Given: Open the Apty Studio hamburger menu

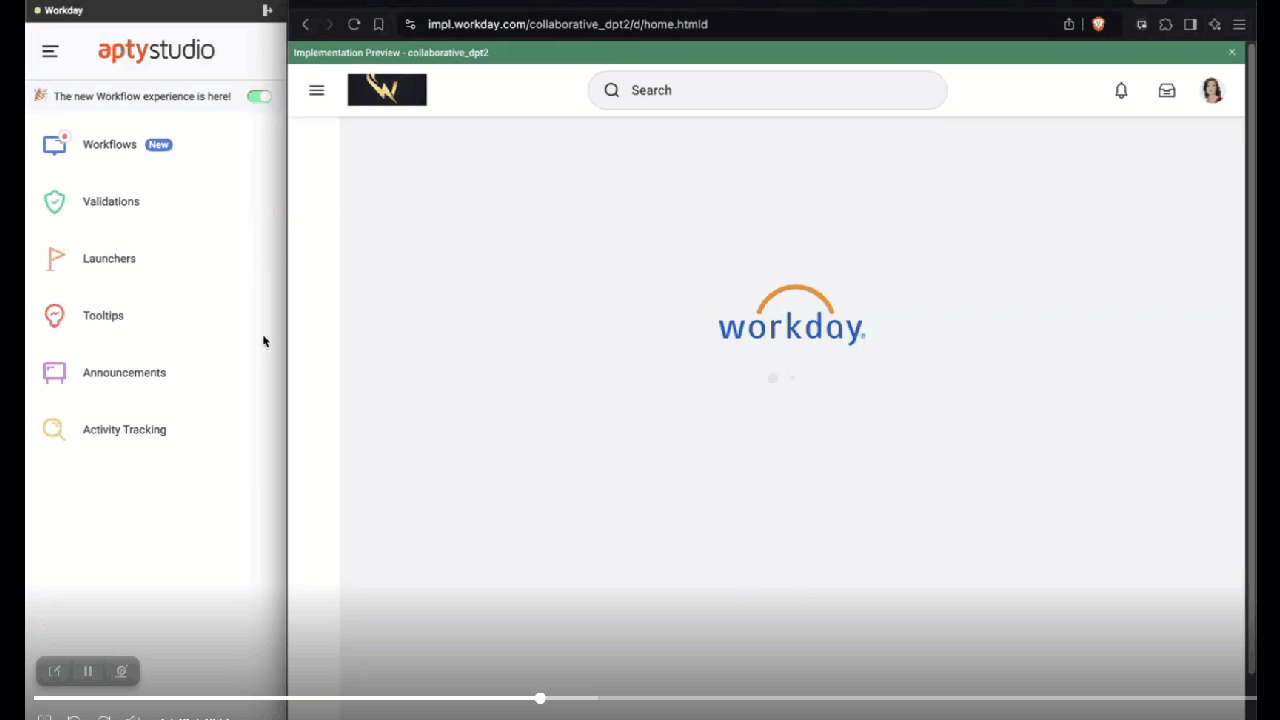Looking at the screenshot, I should [x=50, y=51].
